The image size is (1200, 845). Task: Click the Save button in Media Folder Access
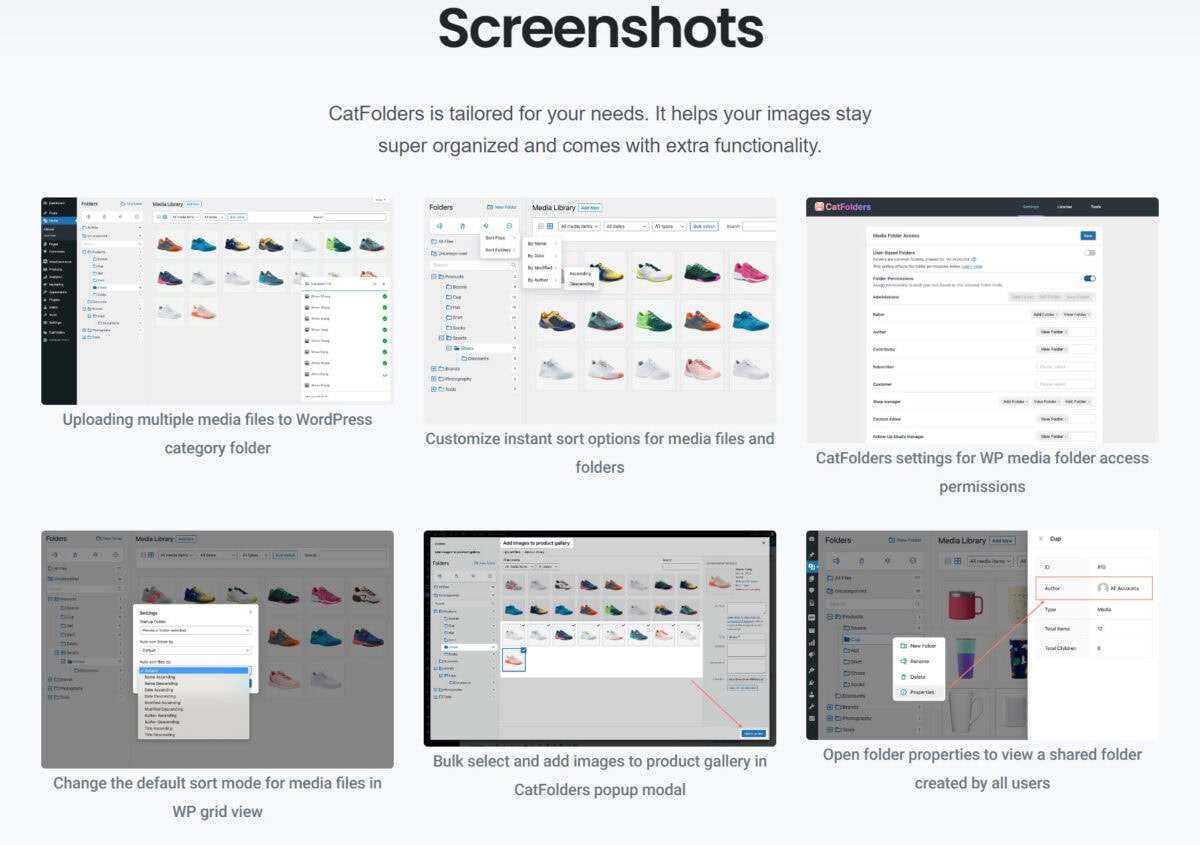pyautogui.click(x=1088, y=236)
